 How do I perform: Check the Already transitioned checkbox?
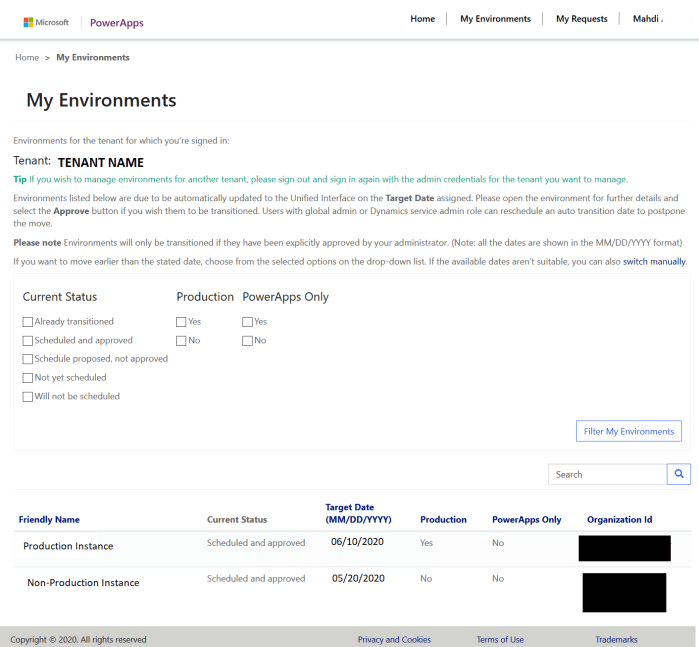pyautogui.click(x=28, y=322)
